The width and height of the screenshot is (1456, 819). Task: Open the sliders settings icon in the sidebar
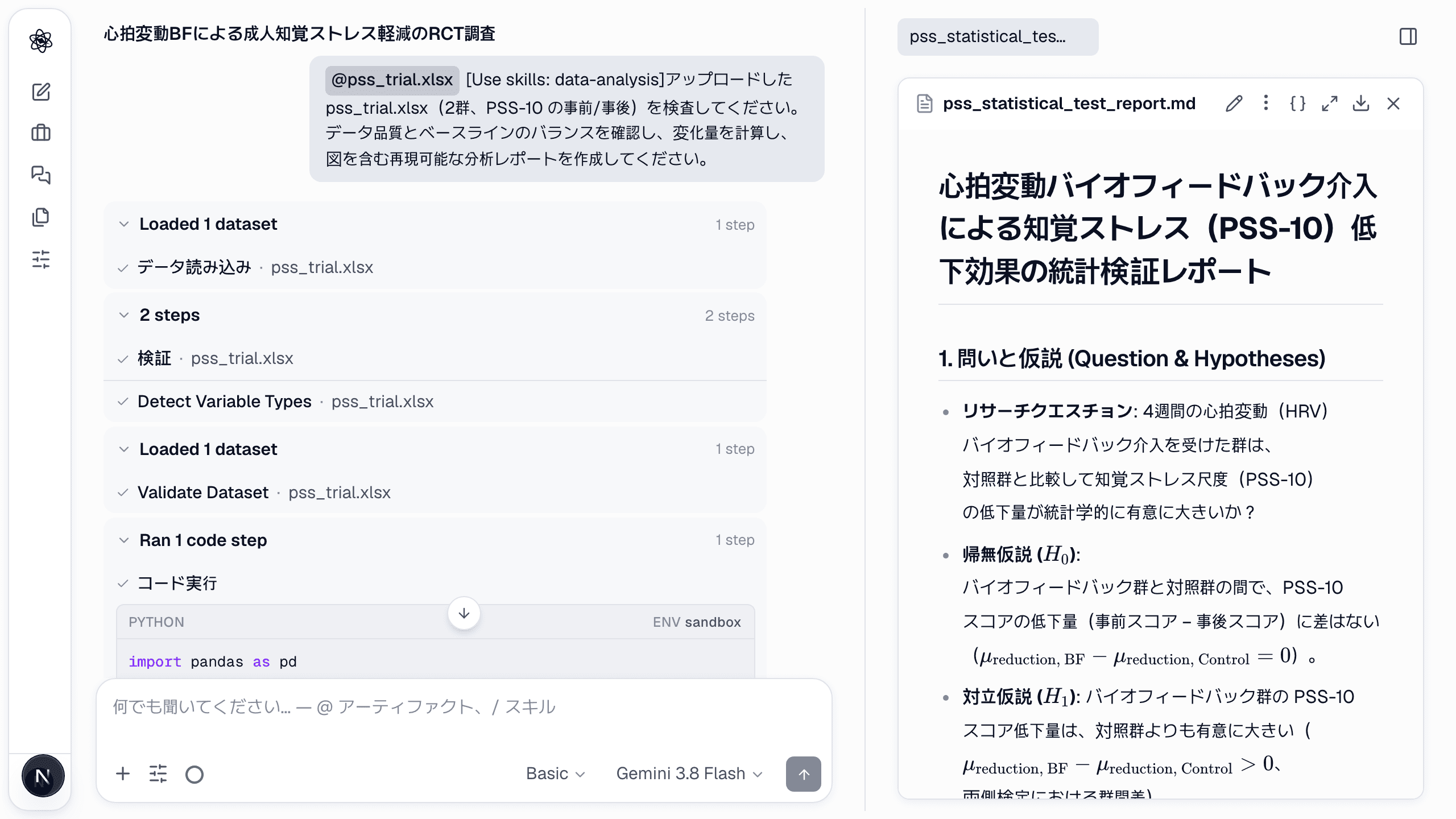[41, 259]
